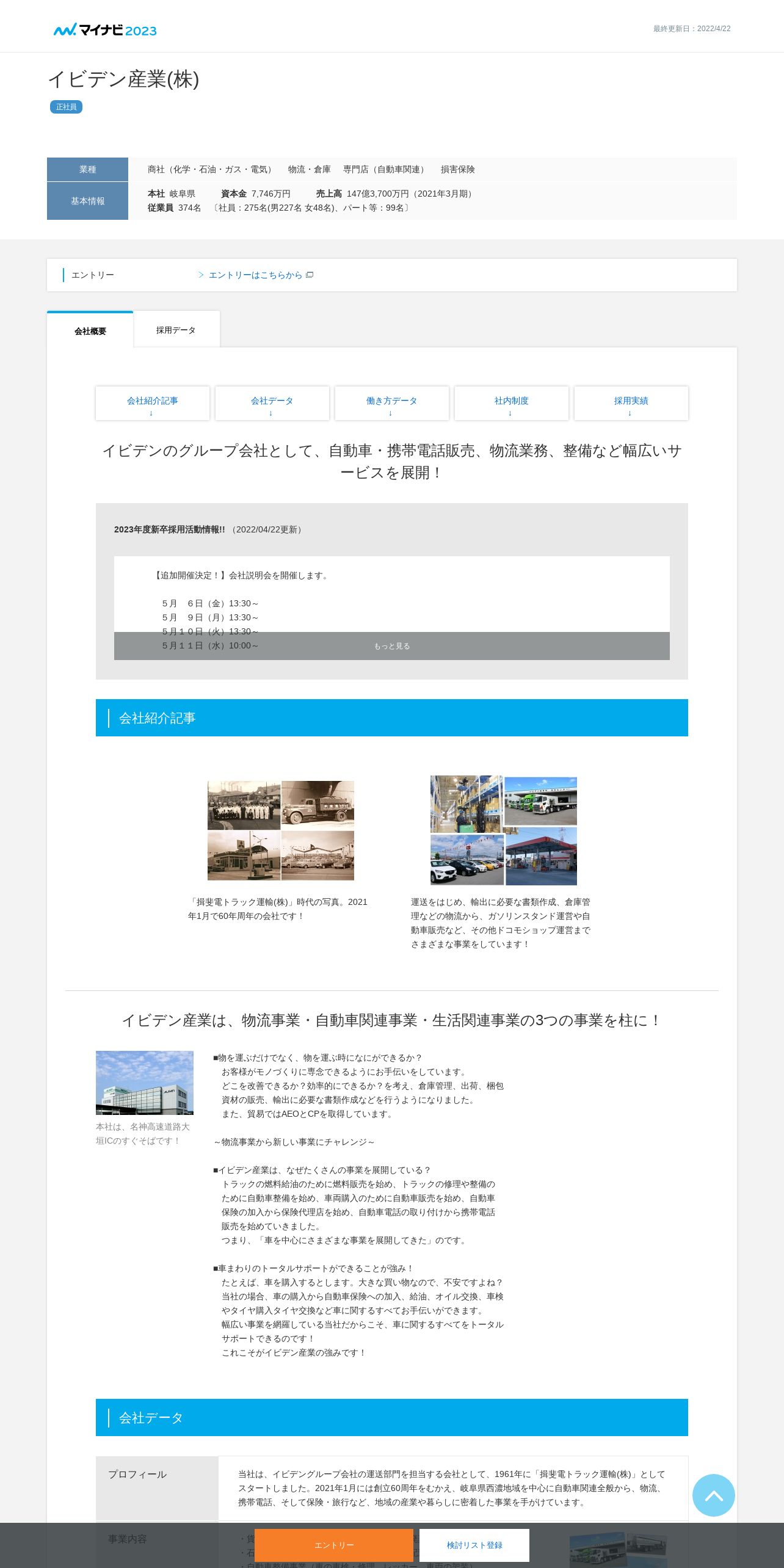The image size is (784, 1568).
Task: Click the ５月 ９日（月）13:30～ date line
Action: point(210,617)
